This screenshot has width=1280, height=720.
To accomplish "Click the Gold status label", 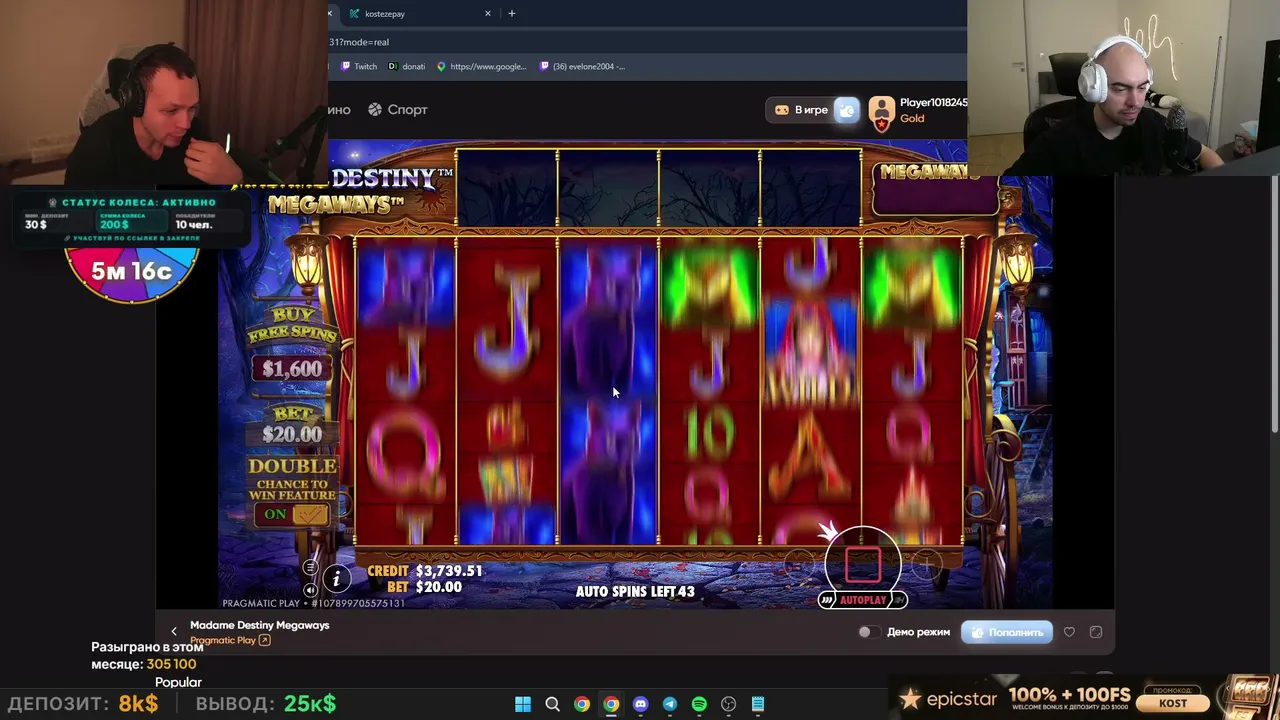I will 912,118.
